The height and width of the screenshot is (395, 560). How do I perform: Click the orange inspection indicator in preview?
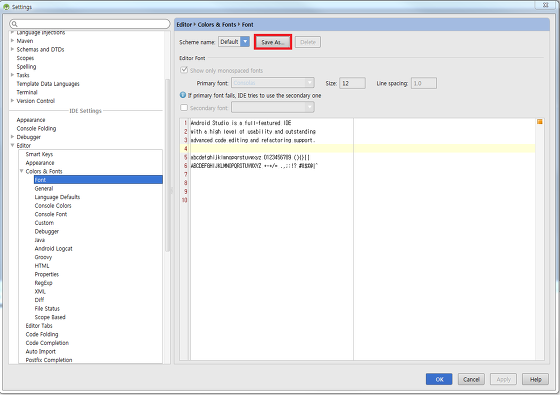tap(540, 122)
